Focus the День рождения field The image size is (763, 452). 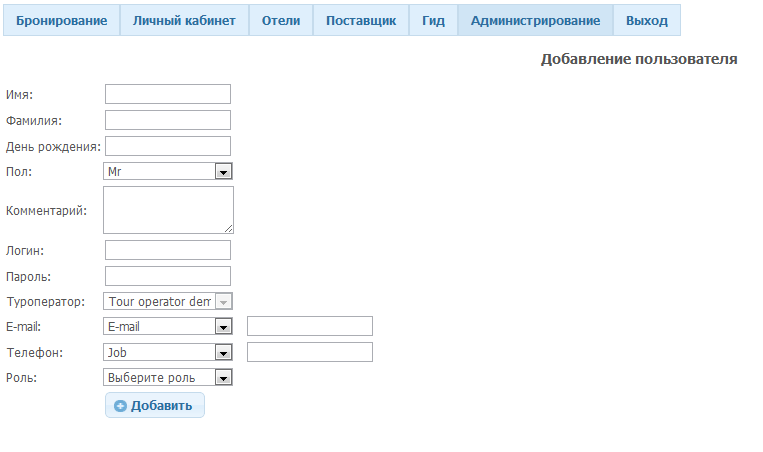[x=168, y=146]
